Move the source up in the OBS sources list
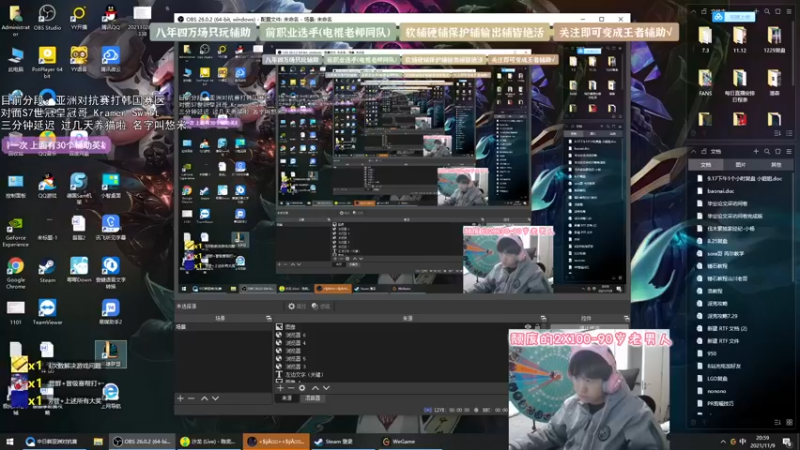800x450 pixels. click(315, 388)
